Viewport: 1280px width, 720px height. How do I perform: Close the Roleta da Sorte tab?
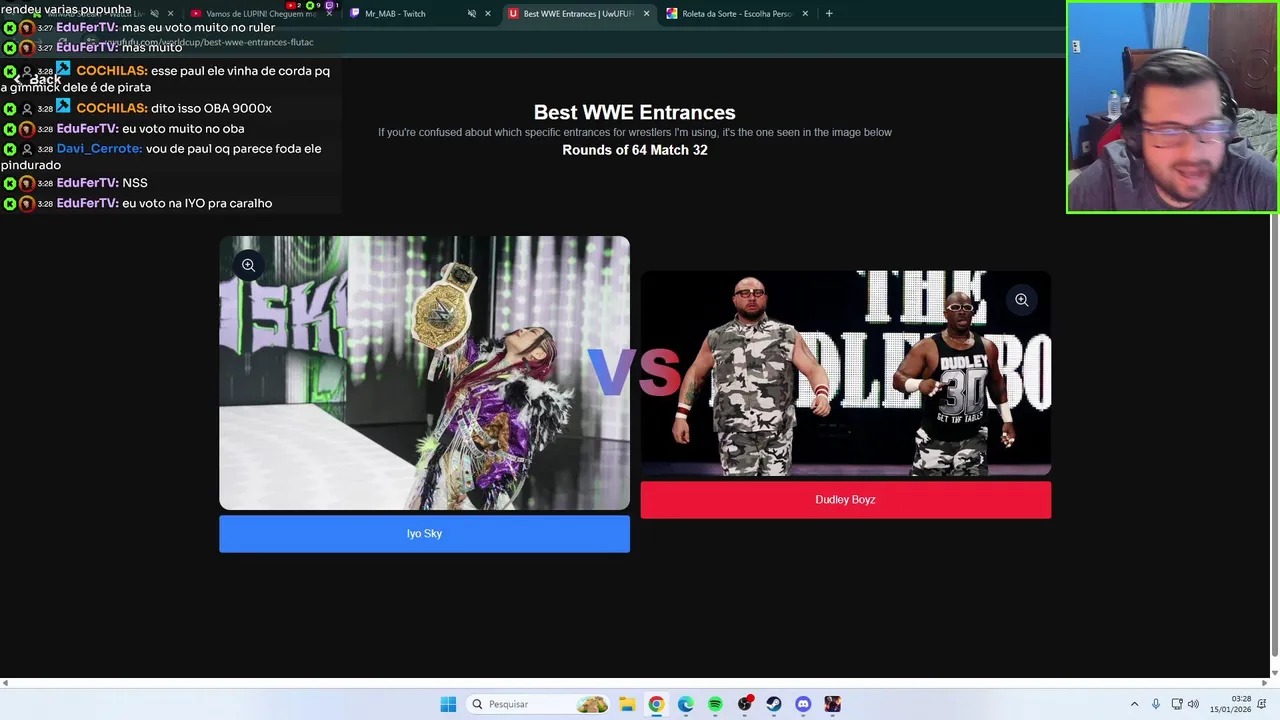(x=805, y=14)
